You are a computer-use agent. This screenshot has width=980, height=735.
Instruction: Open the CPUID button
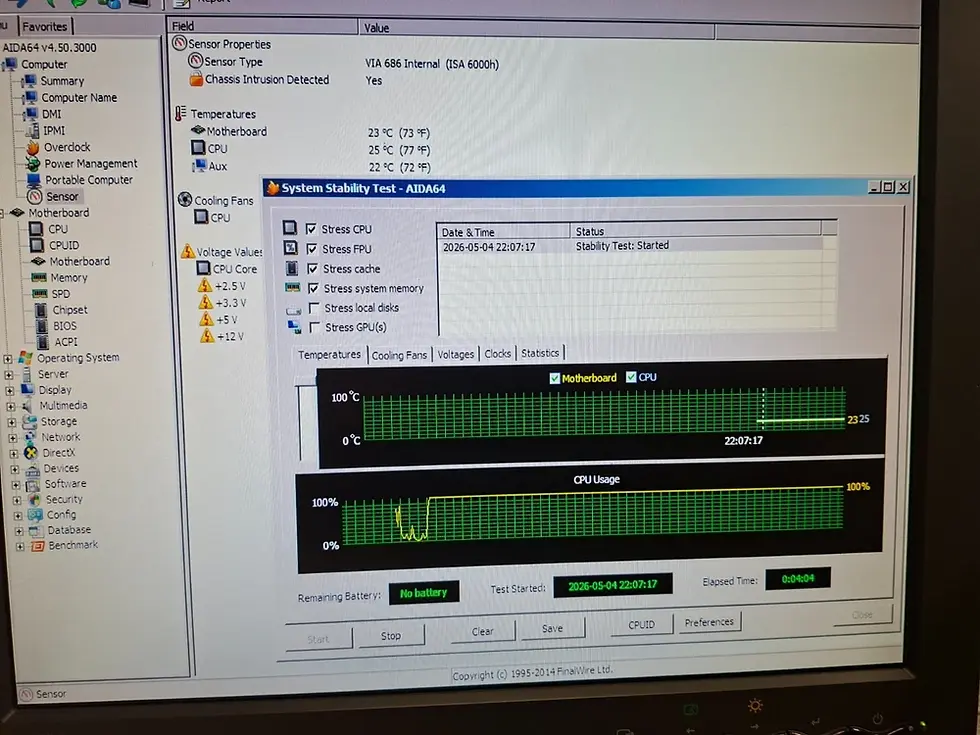641,624
